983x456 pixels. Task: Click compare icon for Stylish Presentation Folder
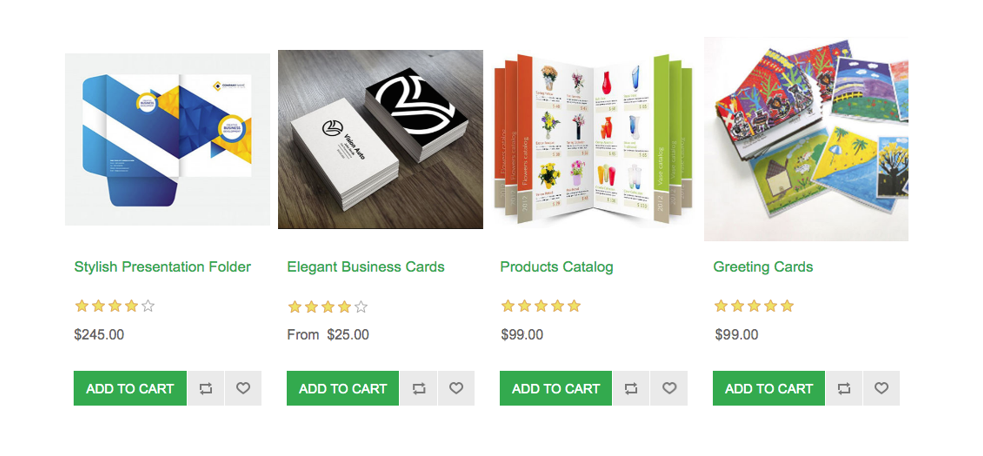click(206, 388)
